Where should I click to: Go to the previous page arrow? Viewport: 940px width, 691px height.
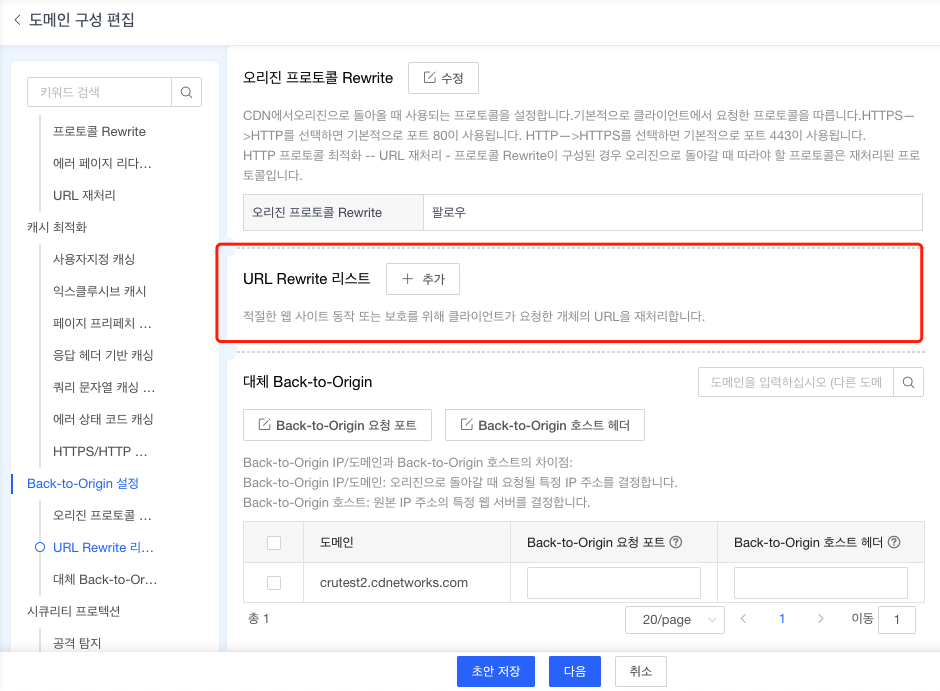point(743,620)
